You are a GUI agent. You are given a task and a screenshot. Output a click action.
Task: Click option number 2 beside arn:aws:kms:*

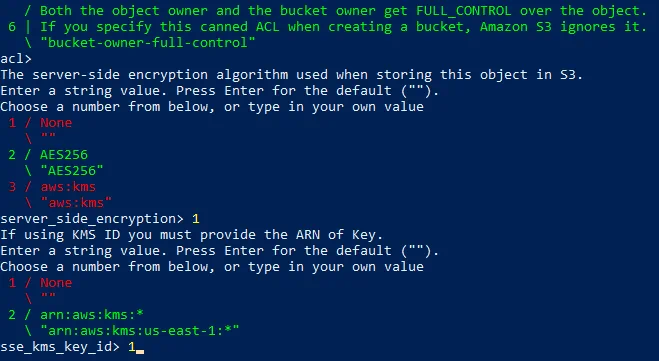(x=12, y=315)
